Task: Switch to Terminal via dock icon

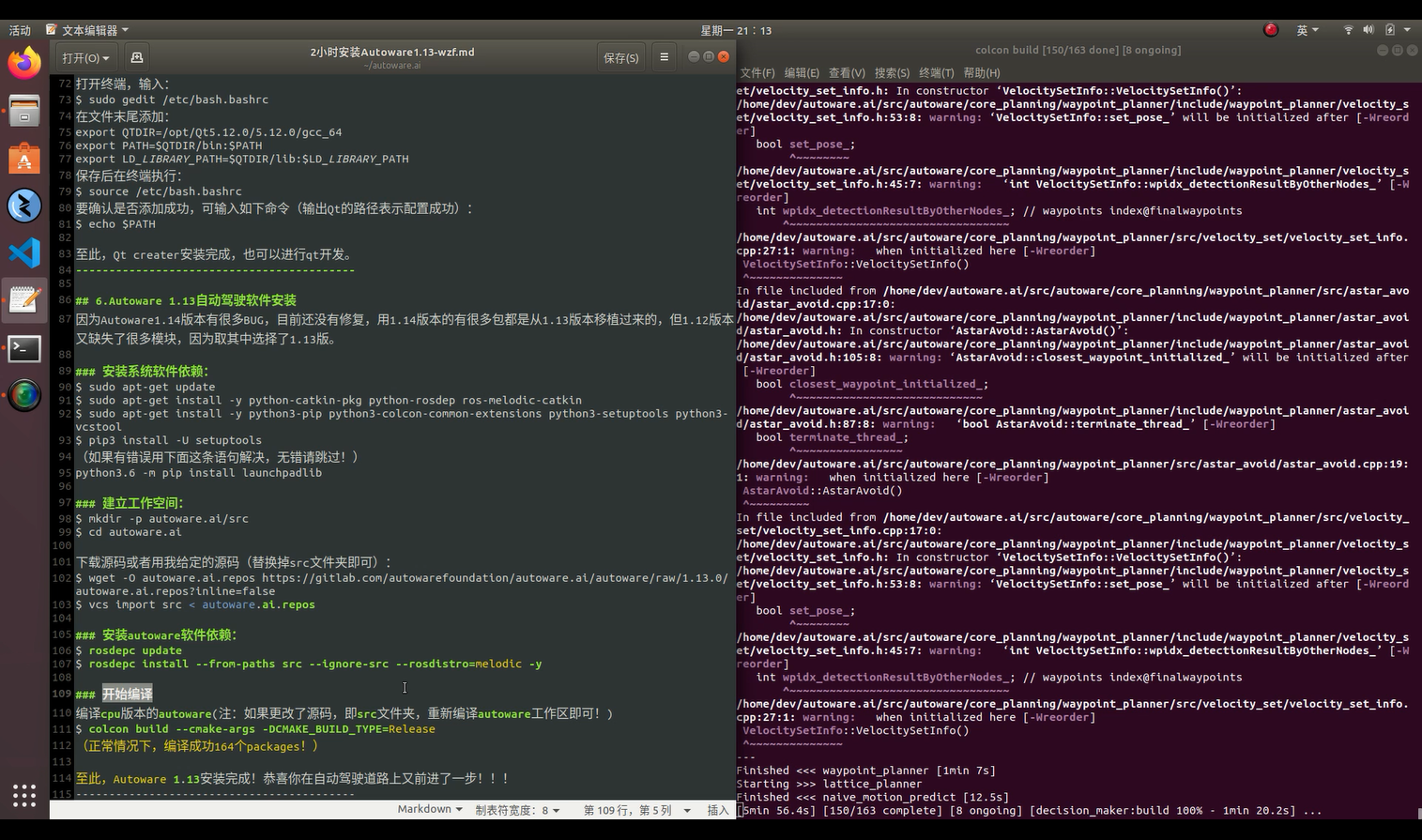Action: [24, 348]
